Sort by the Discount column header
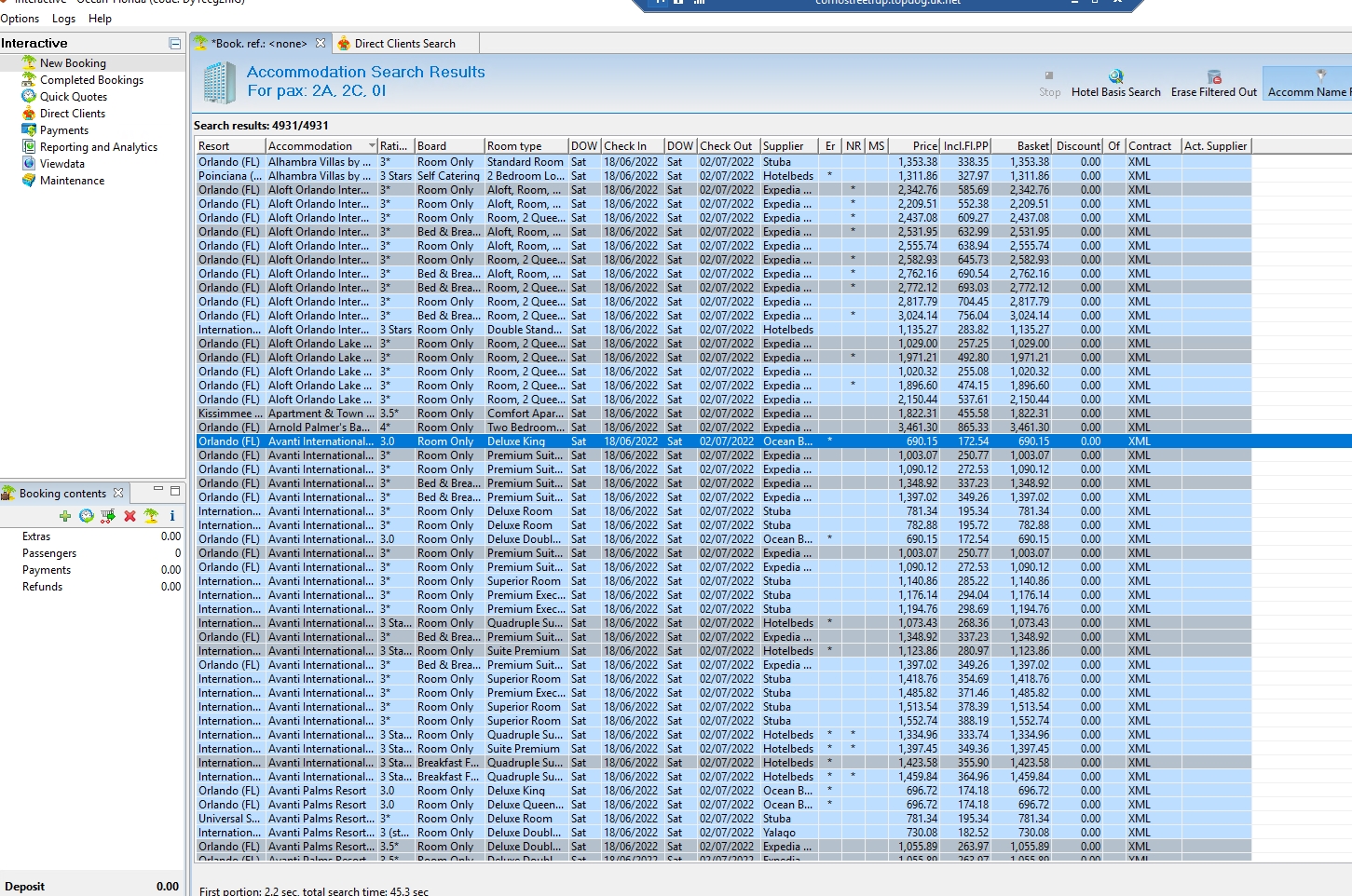 click(x=1078, y=146)
